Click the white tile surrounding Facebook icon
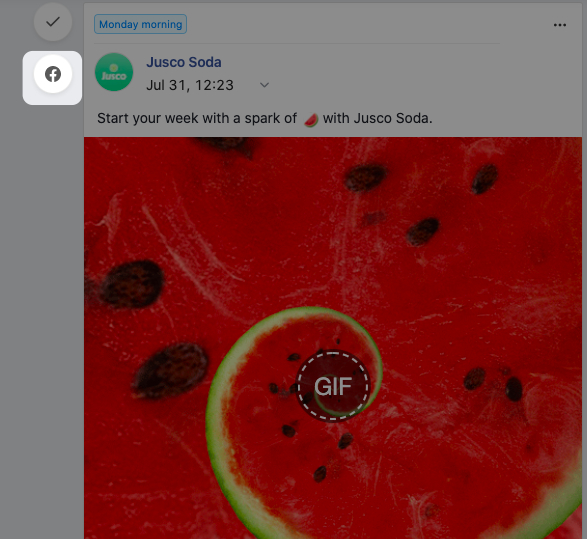This screenshot has height=539, width=587. coord(52,78)
